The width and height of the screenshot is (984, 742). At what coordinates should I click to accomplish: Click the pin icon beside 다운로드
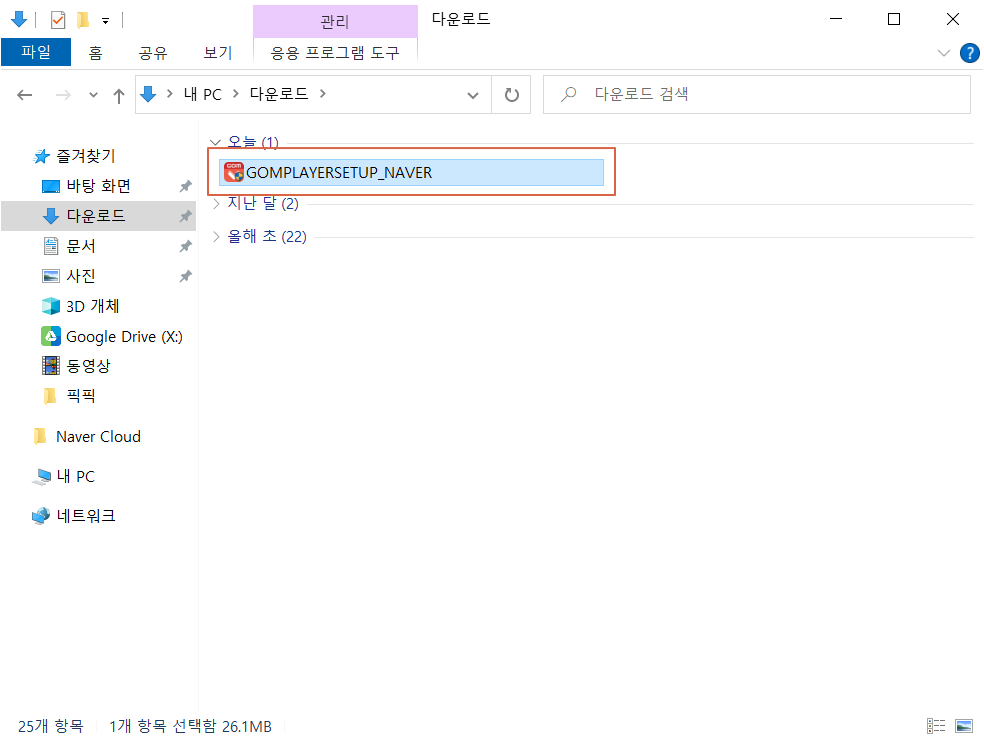(185, 216)
